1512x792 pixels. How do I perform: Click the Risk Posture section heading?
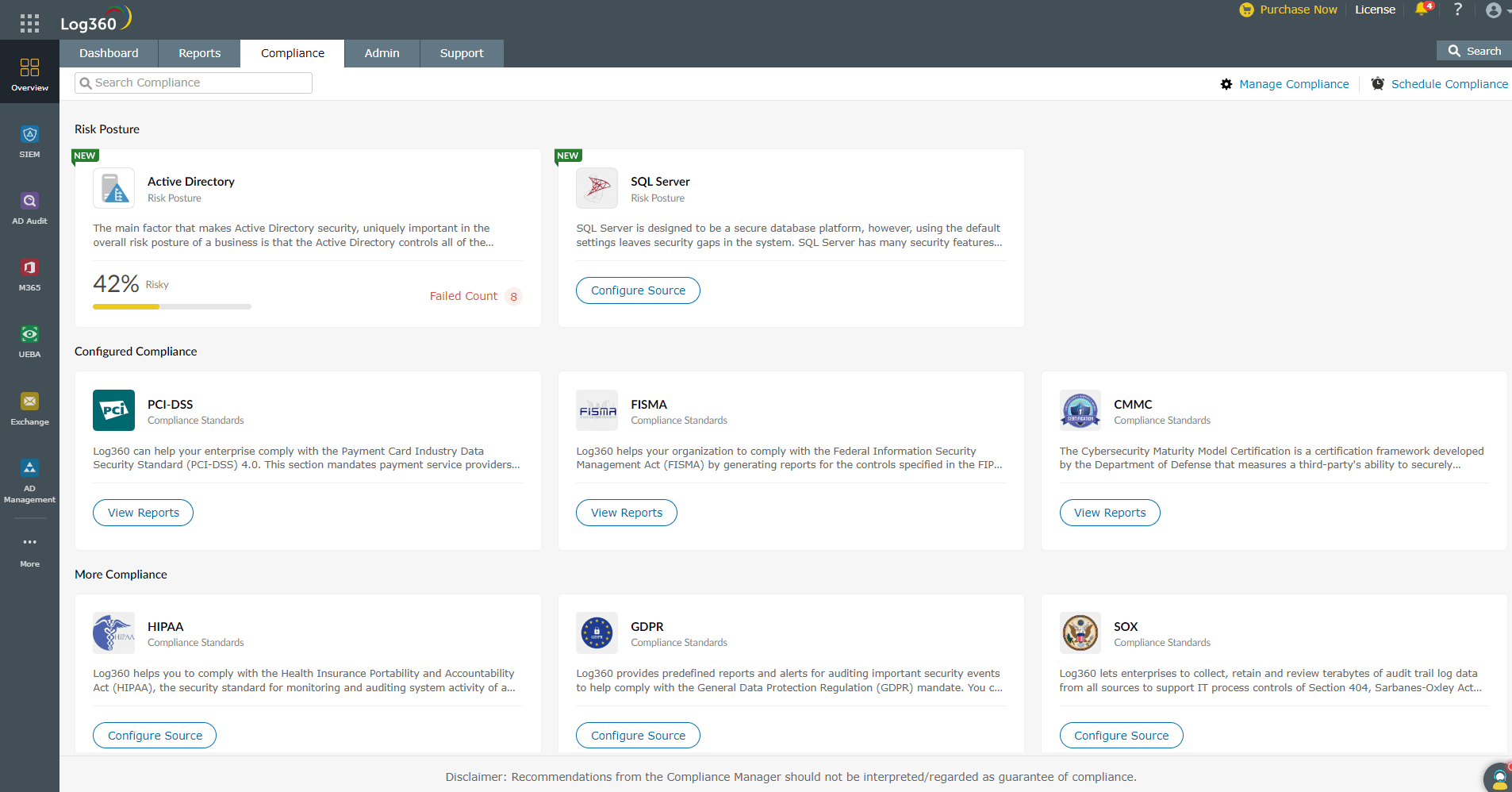point(107,129)
